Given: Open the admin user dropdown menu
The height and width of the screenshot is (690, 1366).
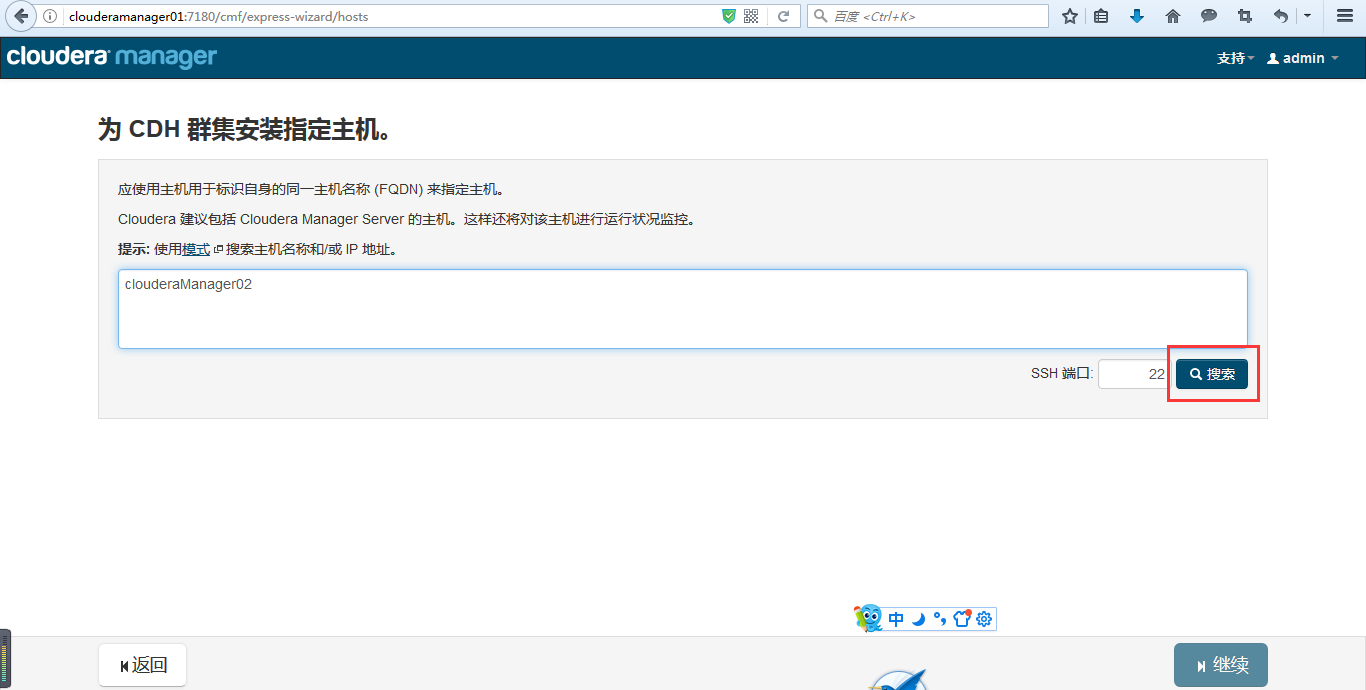Looking at the screenshot, I should (x=1302, y=59).
